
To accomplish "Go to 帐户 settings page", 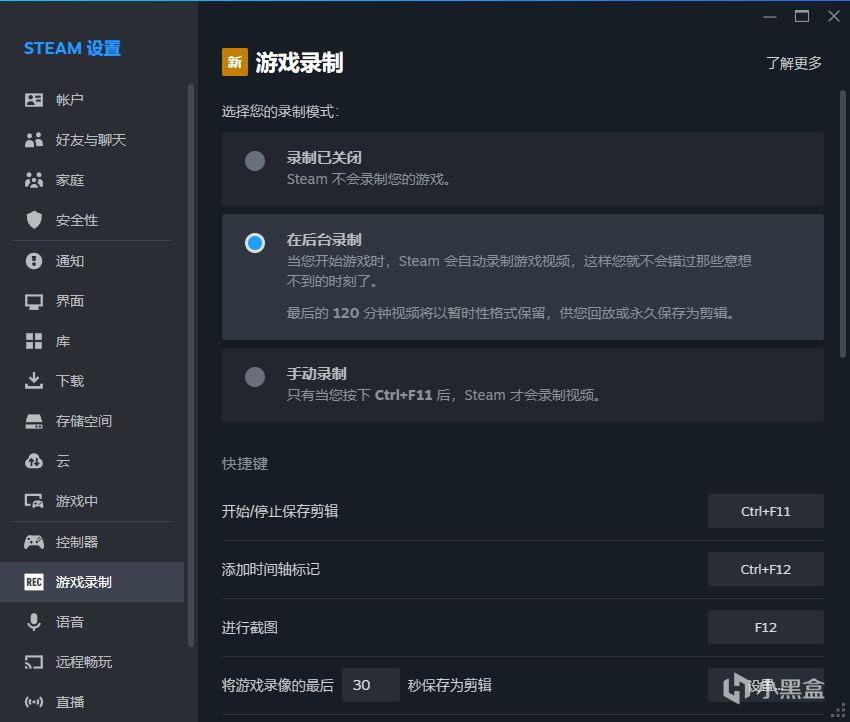I will click(92, 100).
